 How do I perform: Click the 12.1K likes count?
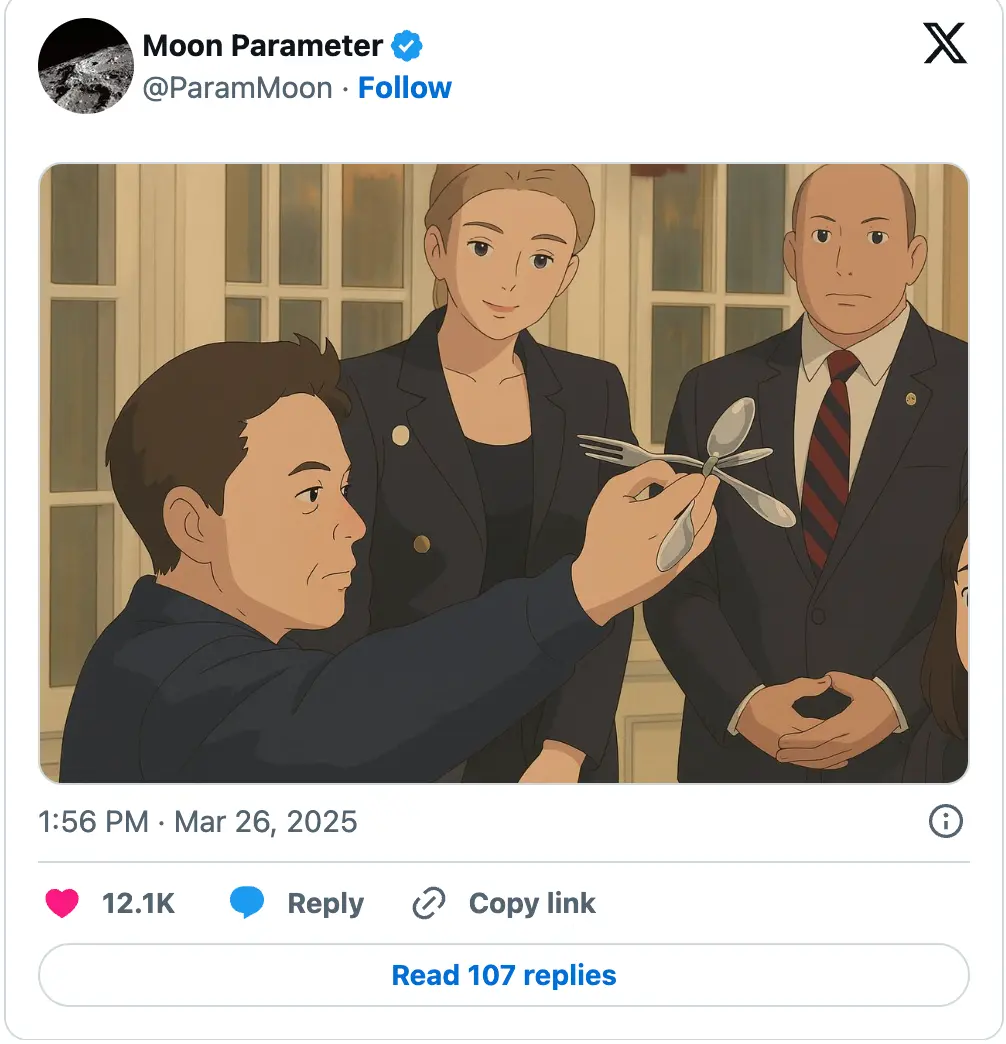138,904
